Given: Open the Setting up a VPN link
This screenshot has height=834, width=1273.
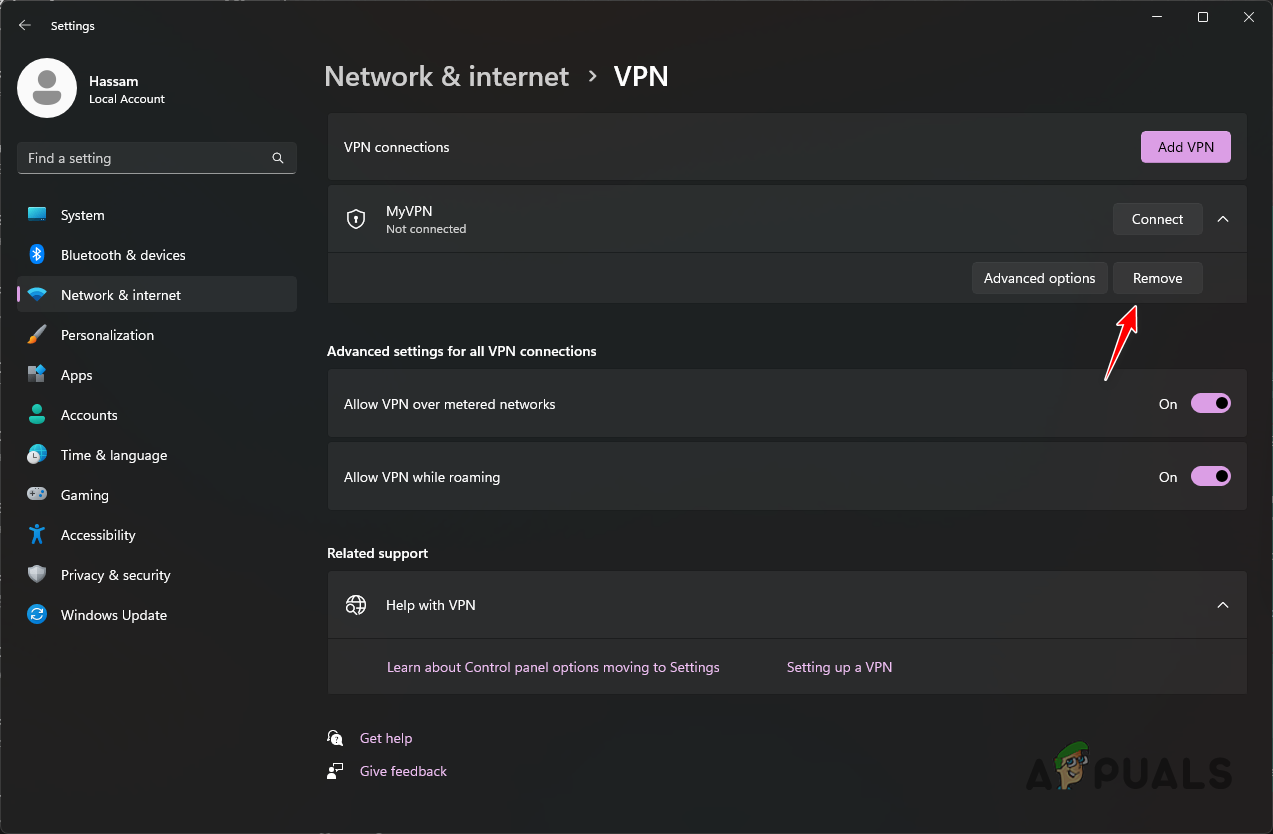Looking at the screenshot, I should pyautogui.click(x=839, y=667).
